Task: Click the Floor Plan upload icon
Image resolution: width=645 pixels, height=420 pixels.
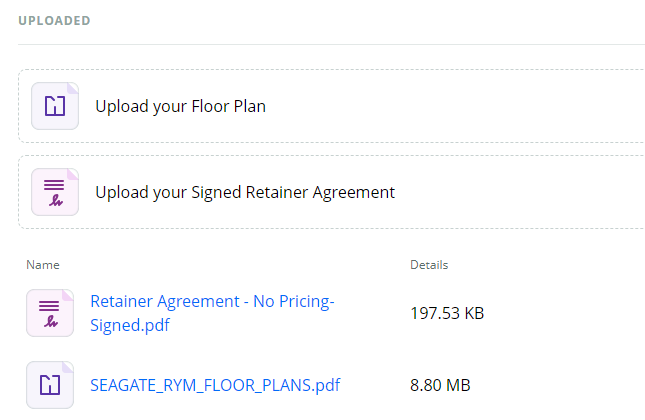Action: coord(55,106)
